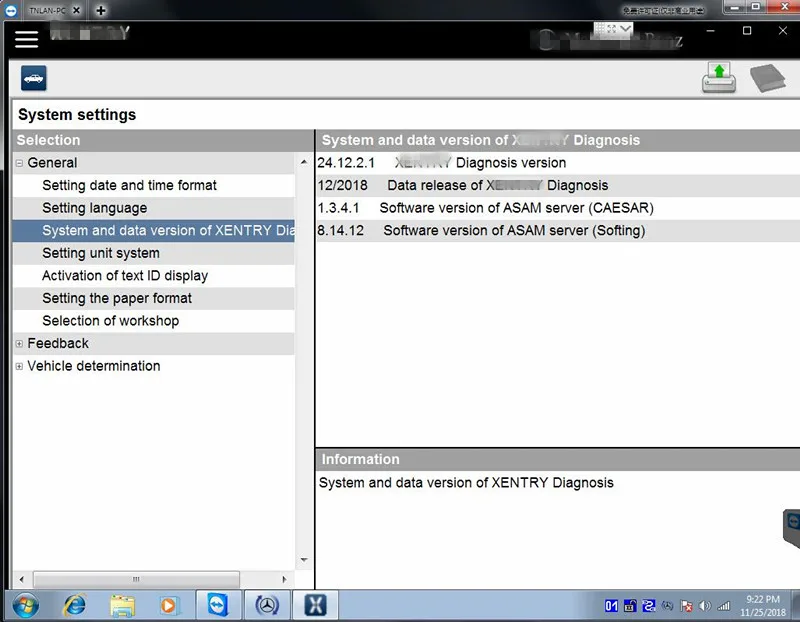Click the 1.3.4.1 CAESAR server row
The width and height of the screenshot is (800, 622).
tap(558, 208)
